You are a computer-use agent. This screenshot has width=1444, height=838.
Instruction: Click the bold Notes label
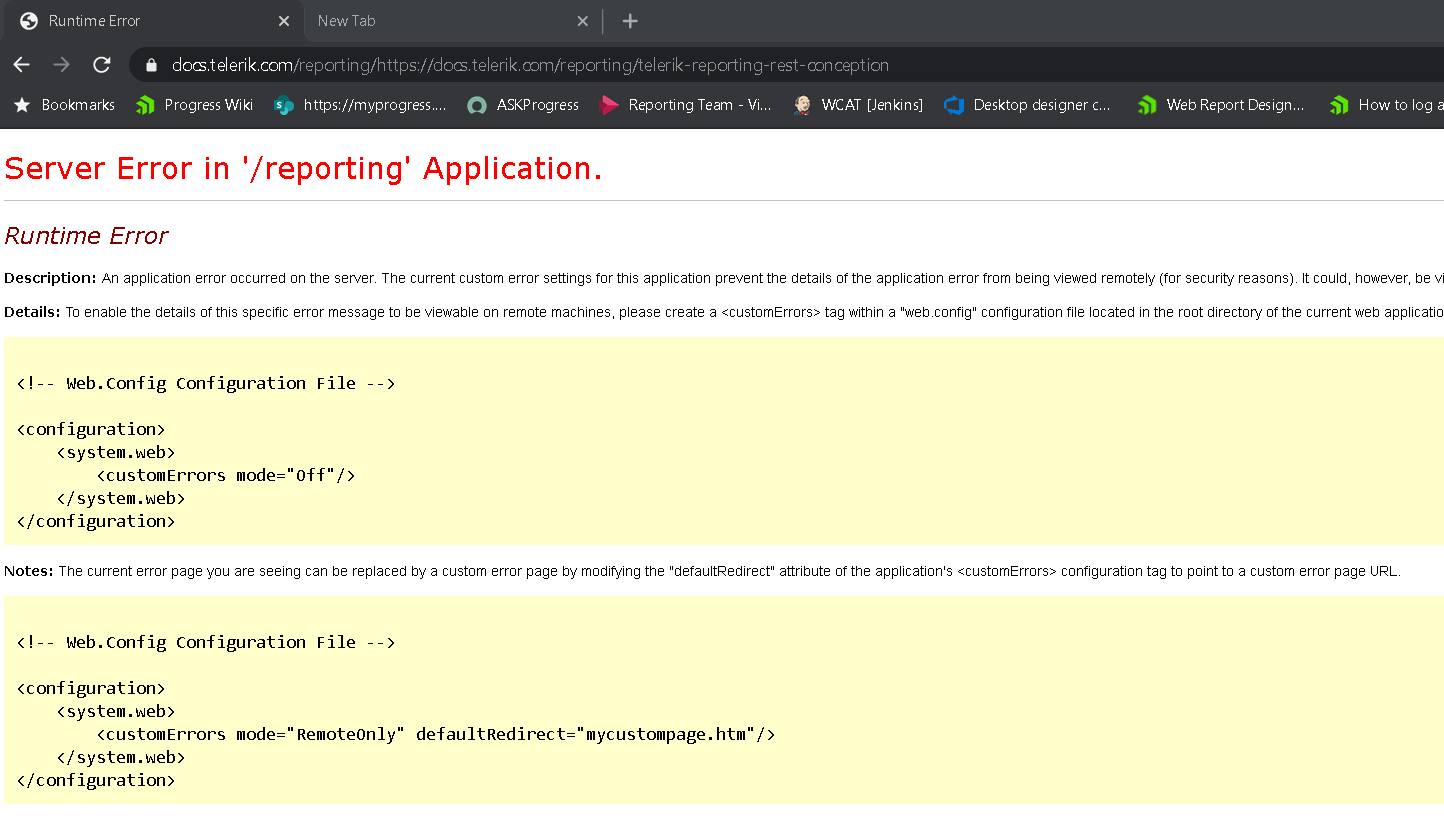click(29, 571)
